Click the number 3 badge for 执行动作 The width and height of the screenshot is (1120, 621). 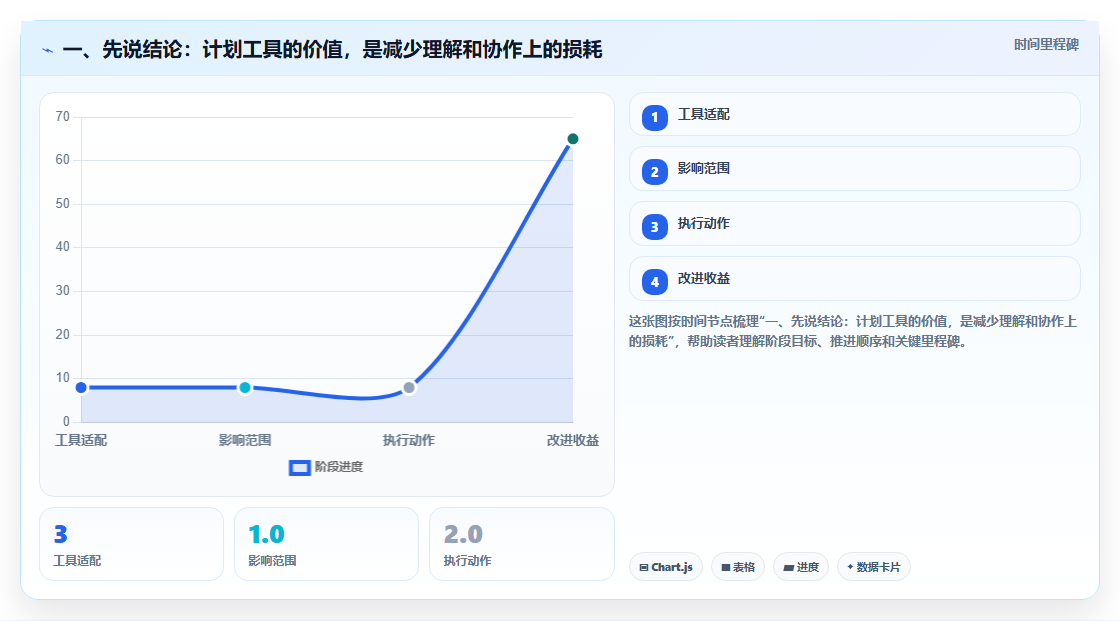tap(654, 227)
